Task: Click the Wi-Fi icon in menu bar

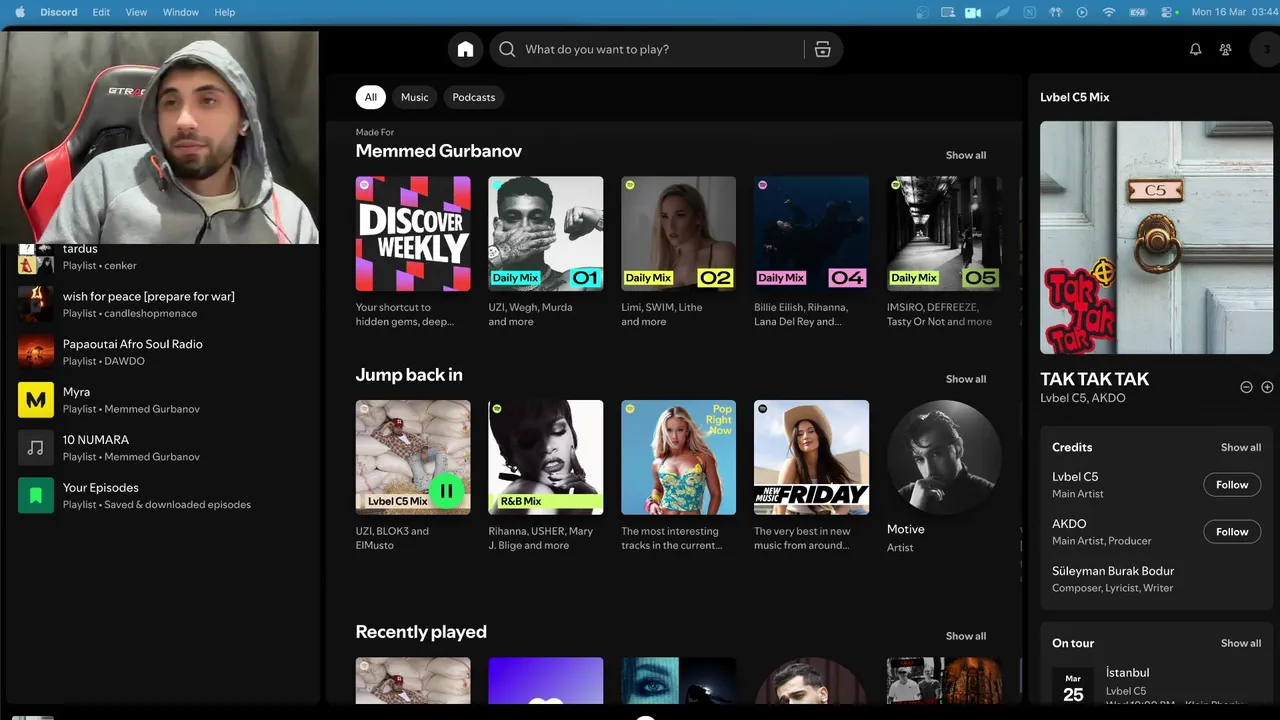Action: coord(1108,12)
